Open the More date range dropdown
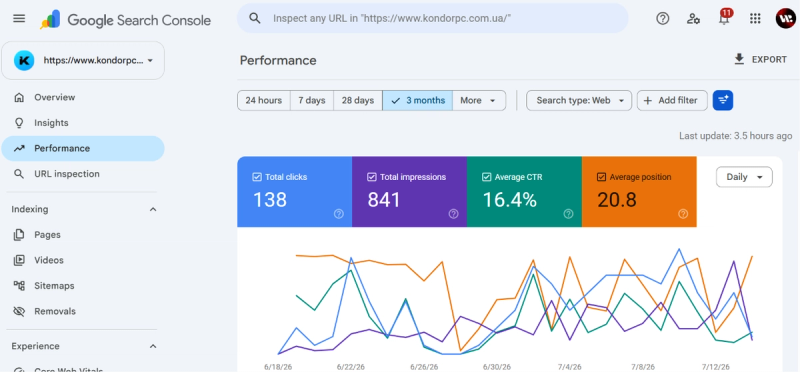The width and height of the screenshot is (800, 372). pos(479,101)
